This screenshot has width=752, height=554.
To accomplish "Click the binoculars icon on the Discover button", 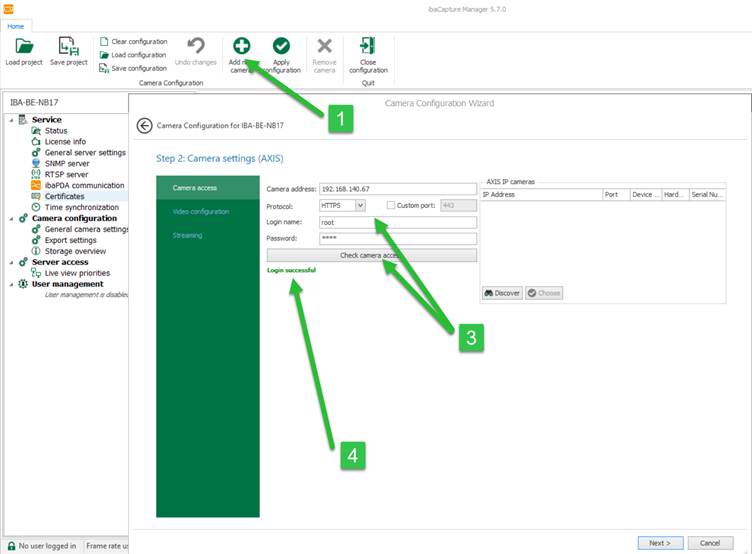I will (488, 293).
